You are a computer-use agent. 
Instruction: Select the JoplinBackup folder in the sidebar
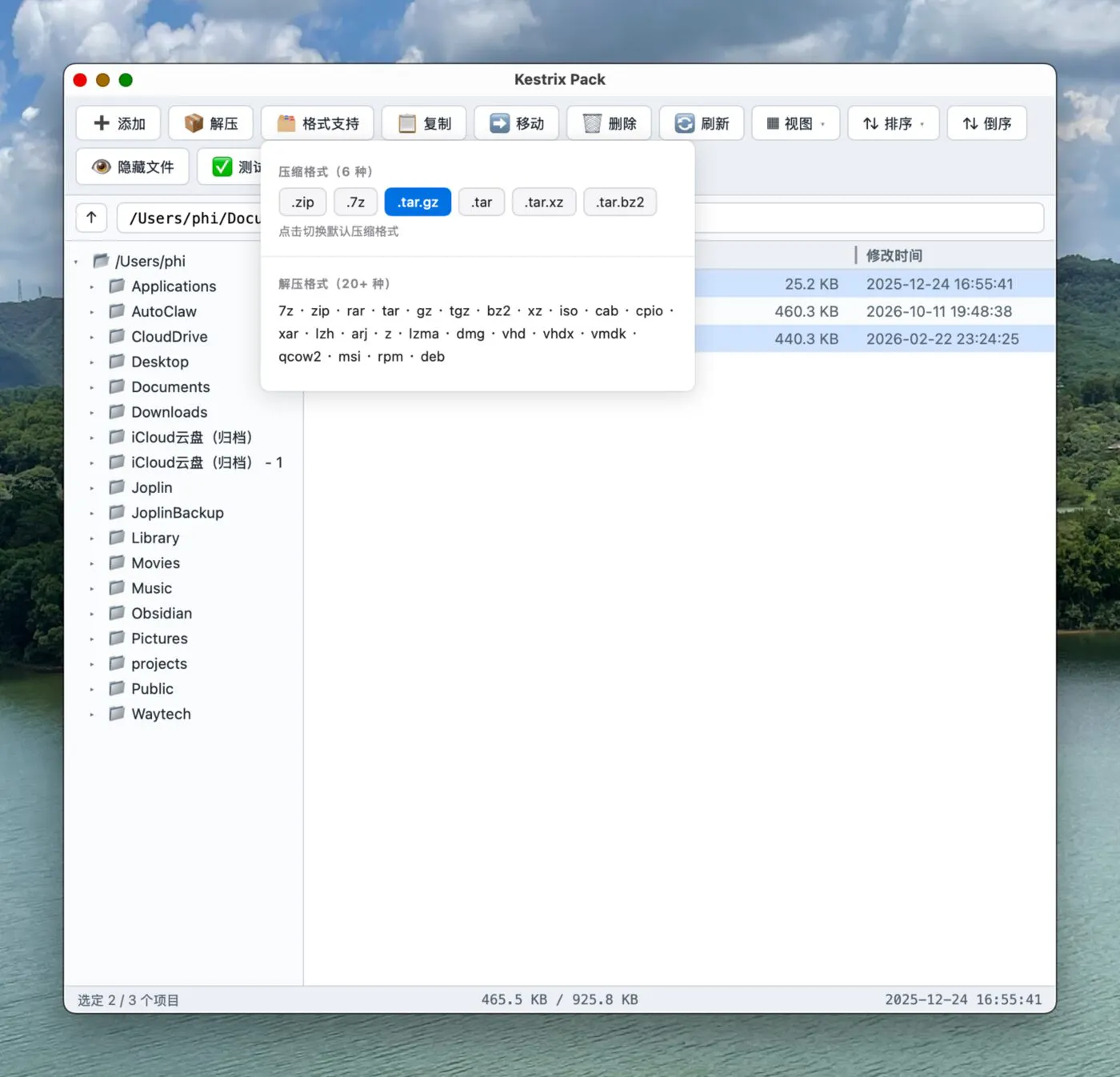click(178, 512)
